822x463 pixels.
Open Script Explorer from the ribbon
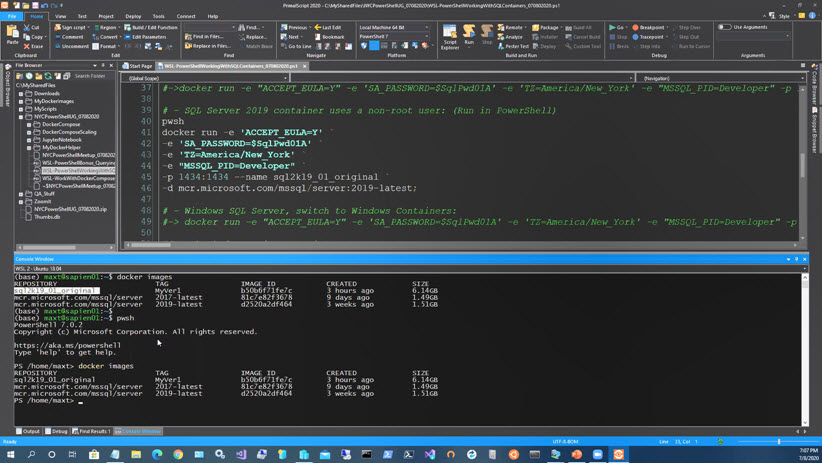[450, 37]
